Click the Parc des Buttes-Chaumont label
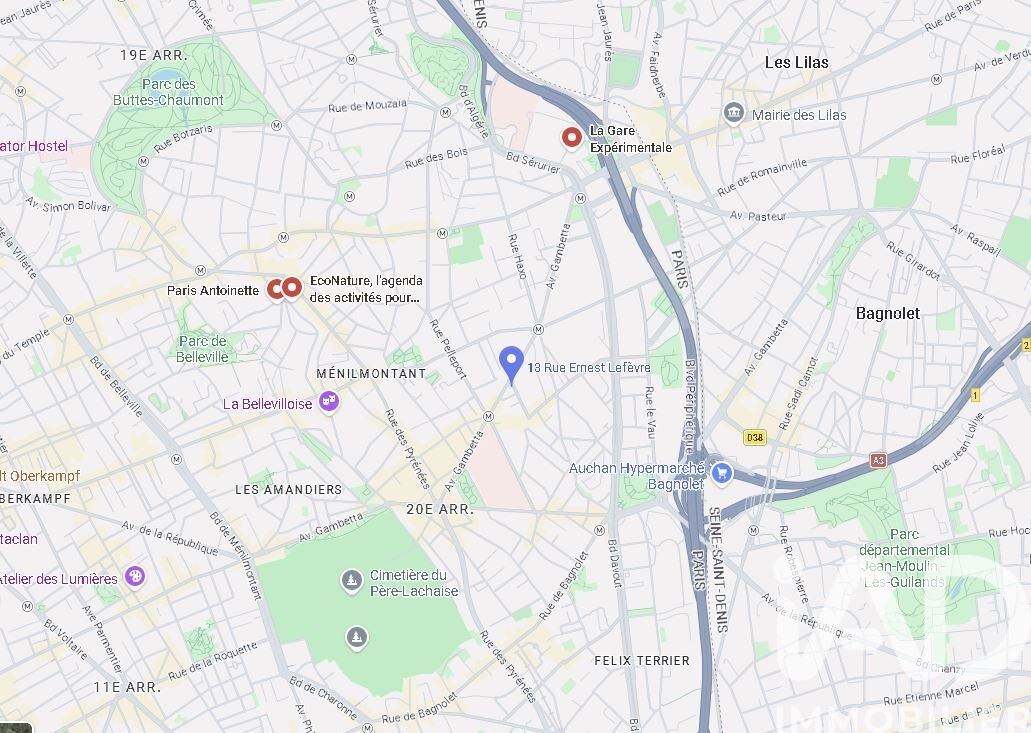Image resolution: width=1031 pixels, height=733 pixels. click(168, 92)
